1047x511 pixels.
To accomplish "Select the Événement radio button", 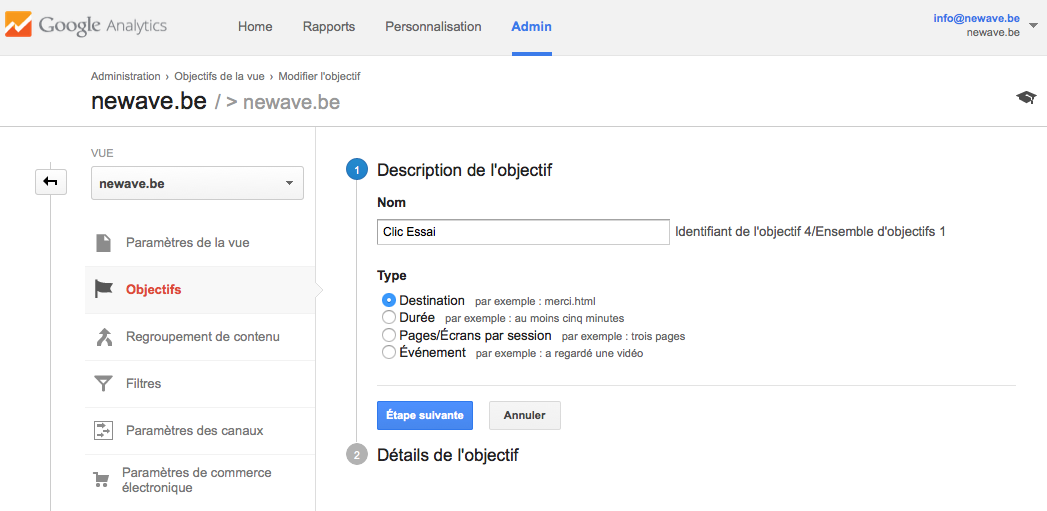I will (x=389, y=352).
